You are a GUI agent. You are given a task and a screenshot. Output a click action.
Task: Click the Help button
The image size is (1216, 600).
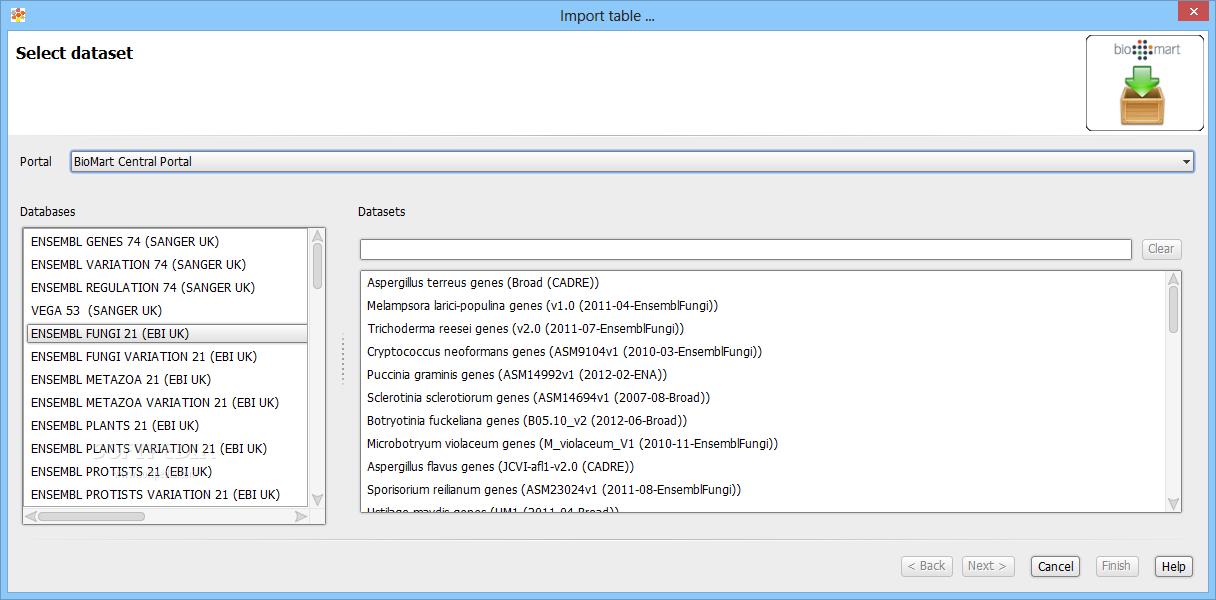click(1174, 566)
